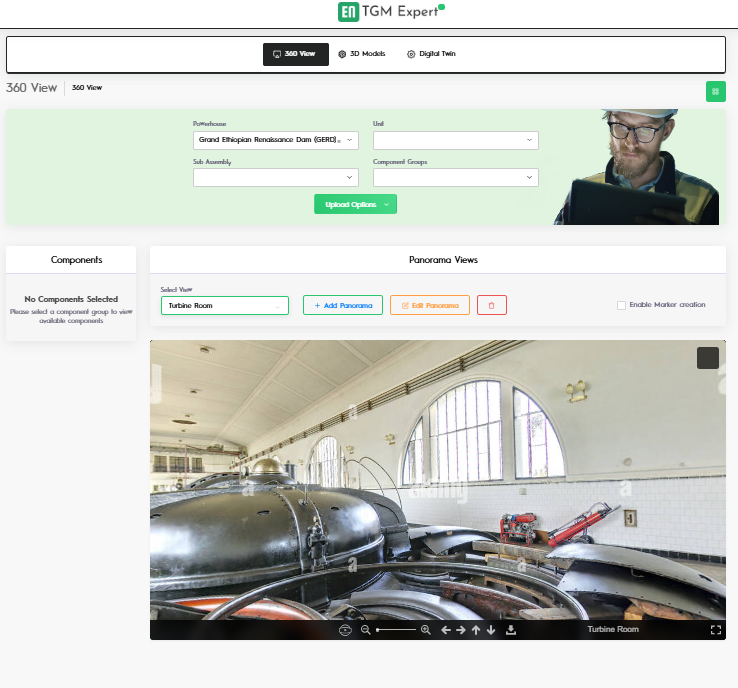
Task: Open the Select View dropdown showing Turbine Room
Action: point(225,305)
